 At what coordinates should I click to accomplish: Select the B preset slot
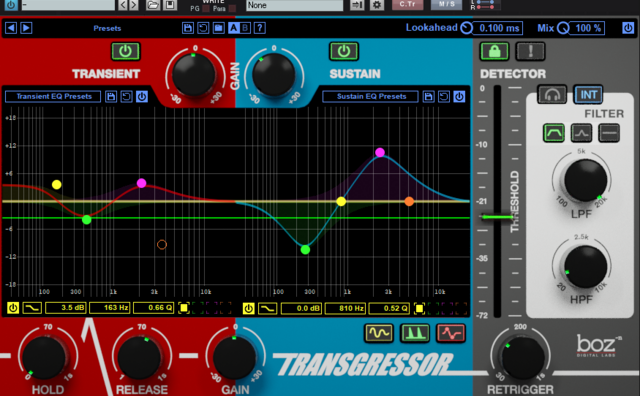click(x=245, y=28)
